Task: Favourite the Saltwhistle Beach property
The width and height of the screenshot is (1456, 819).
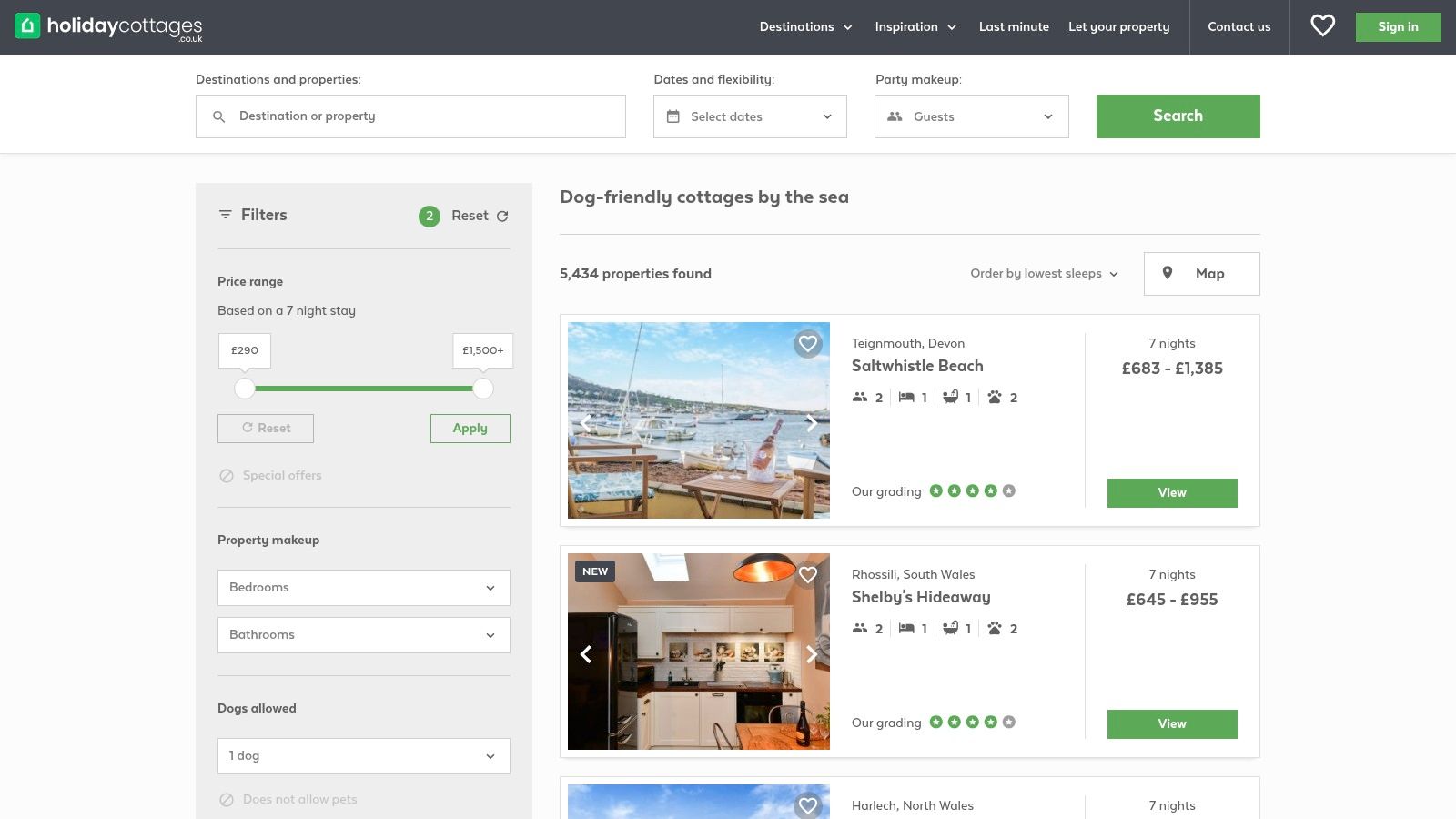Action: (807, 344)
